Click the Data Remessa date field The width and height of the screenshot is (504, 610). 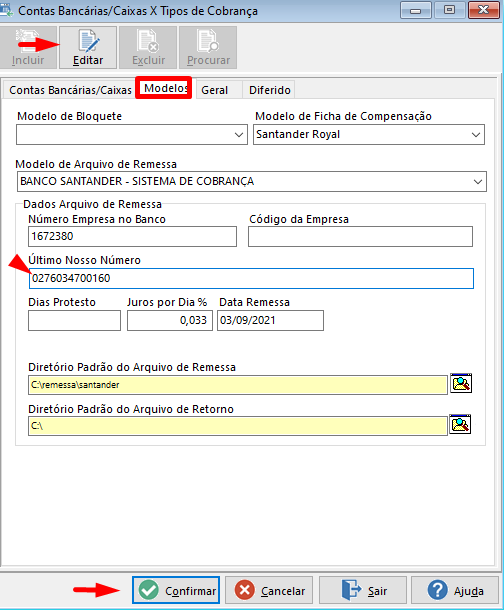click(270, 321)
